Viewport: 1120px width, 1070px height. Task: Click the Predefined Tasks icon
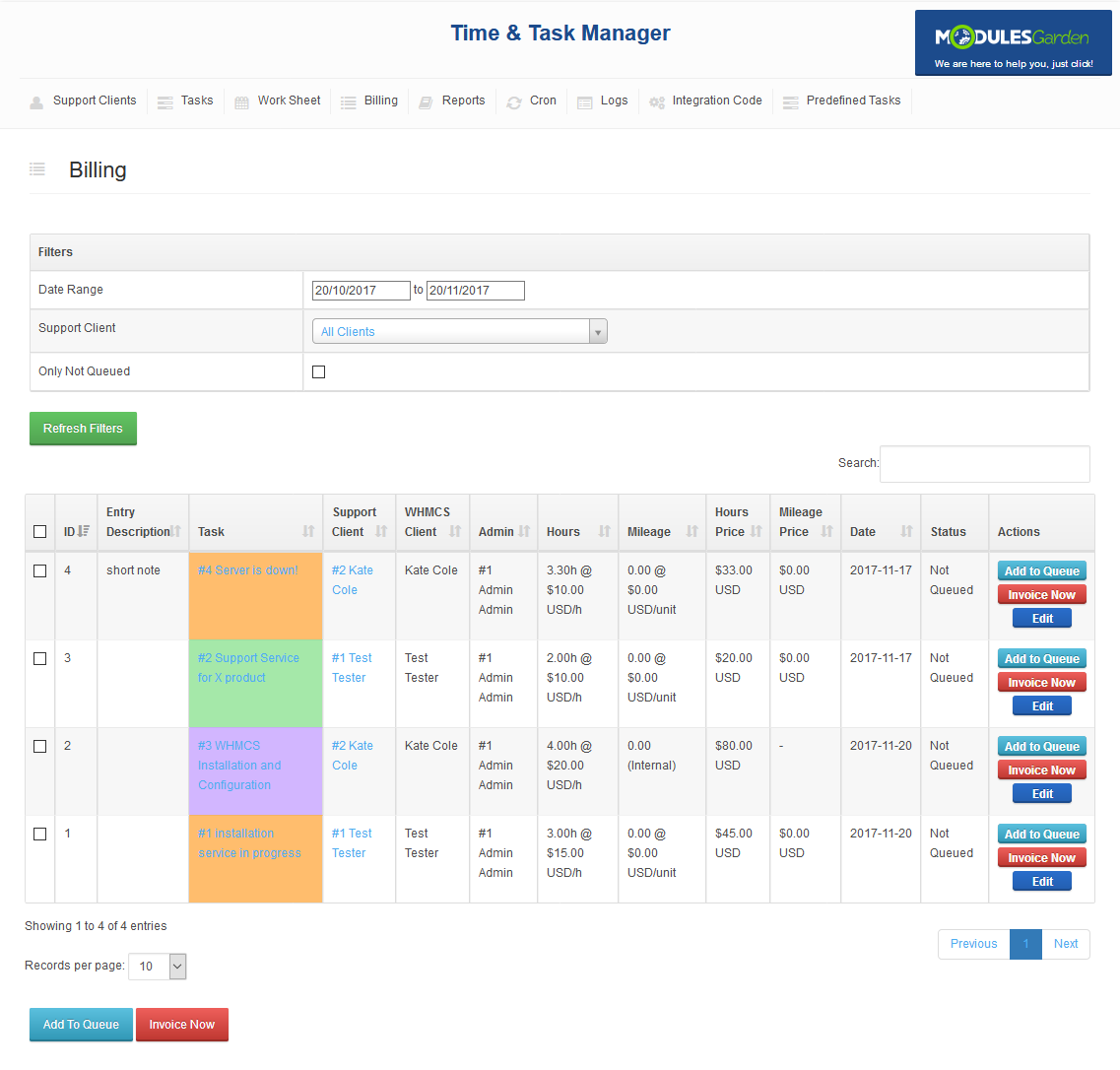coord(791,102)
